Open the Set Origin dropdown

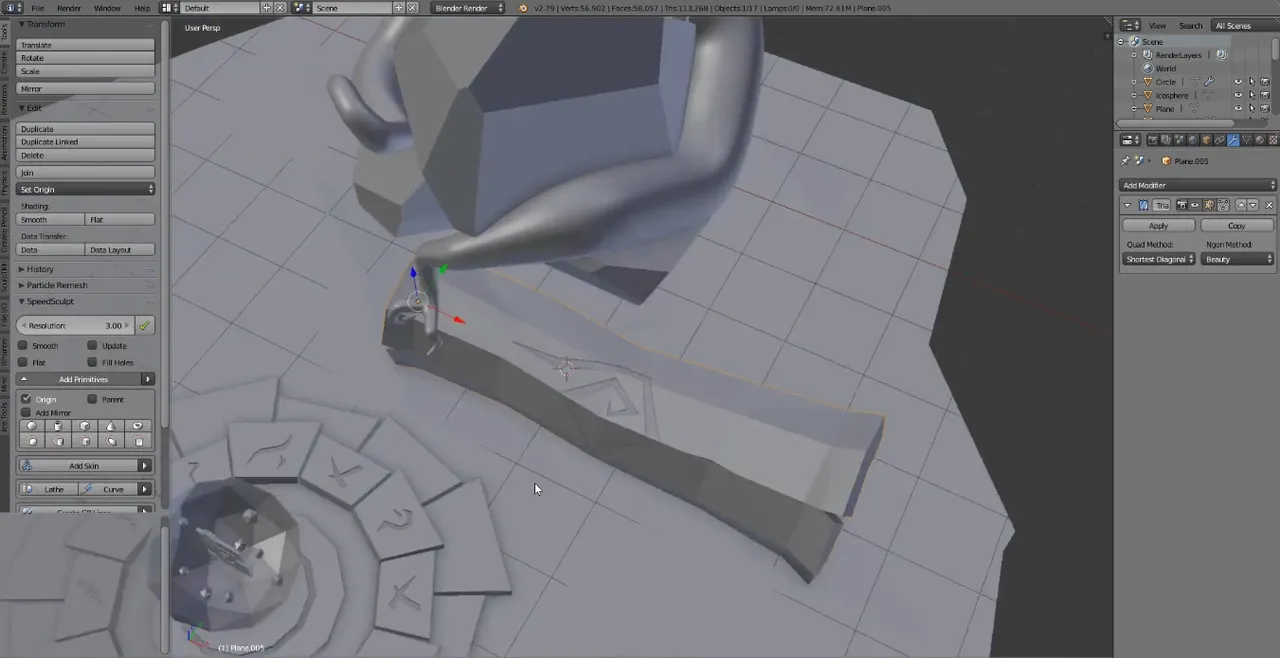point(86,189)
